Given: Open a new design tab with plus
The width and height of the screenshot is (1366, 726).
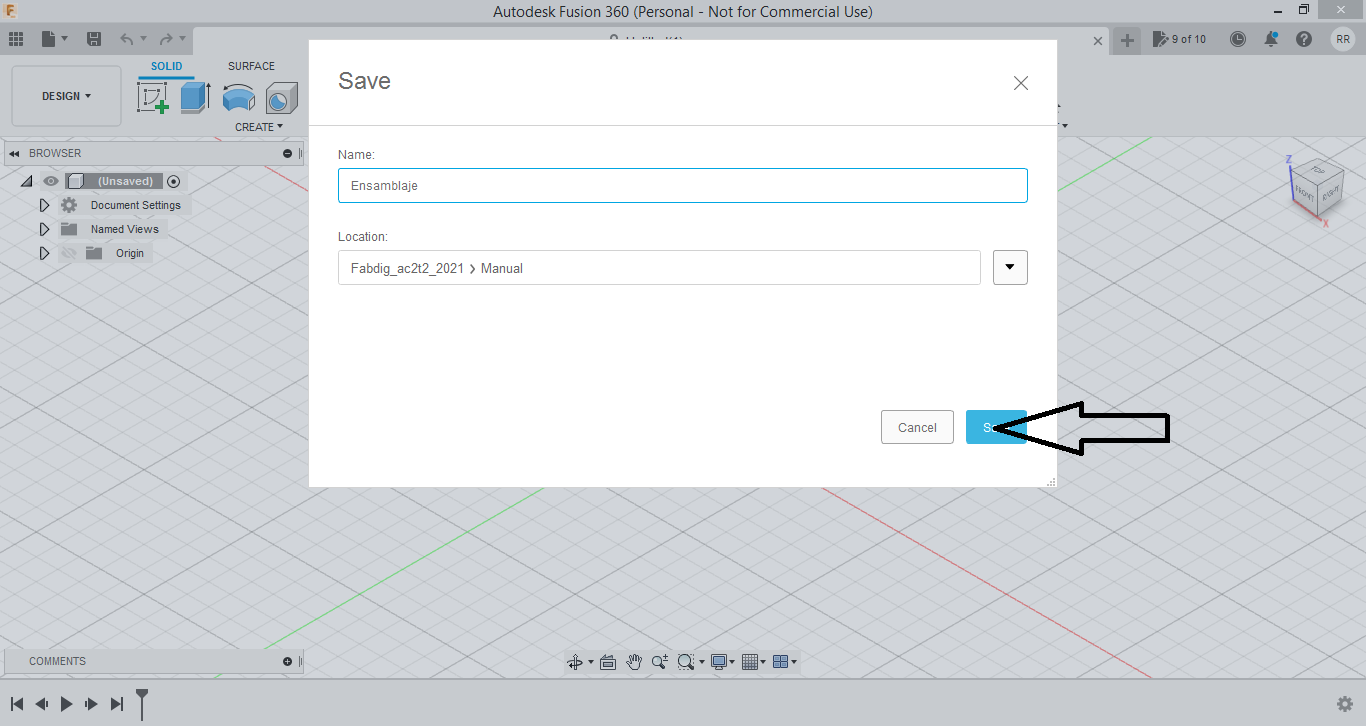Looking at the screenshot, I should click(1127, 40).
